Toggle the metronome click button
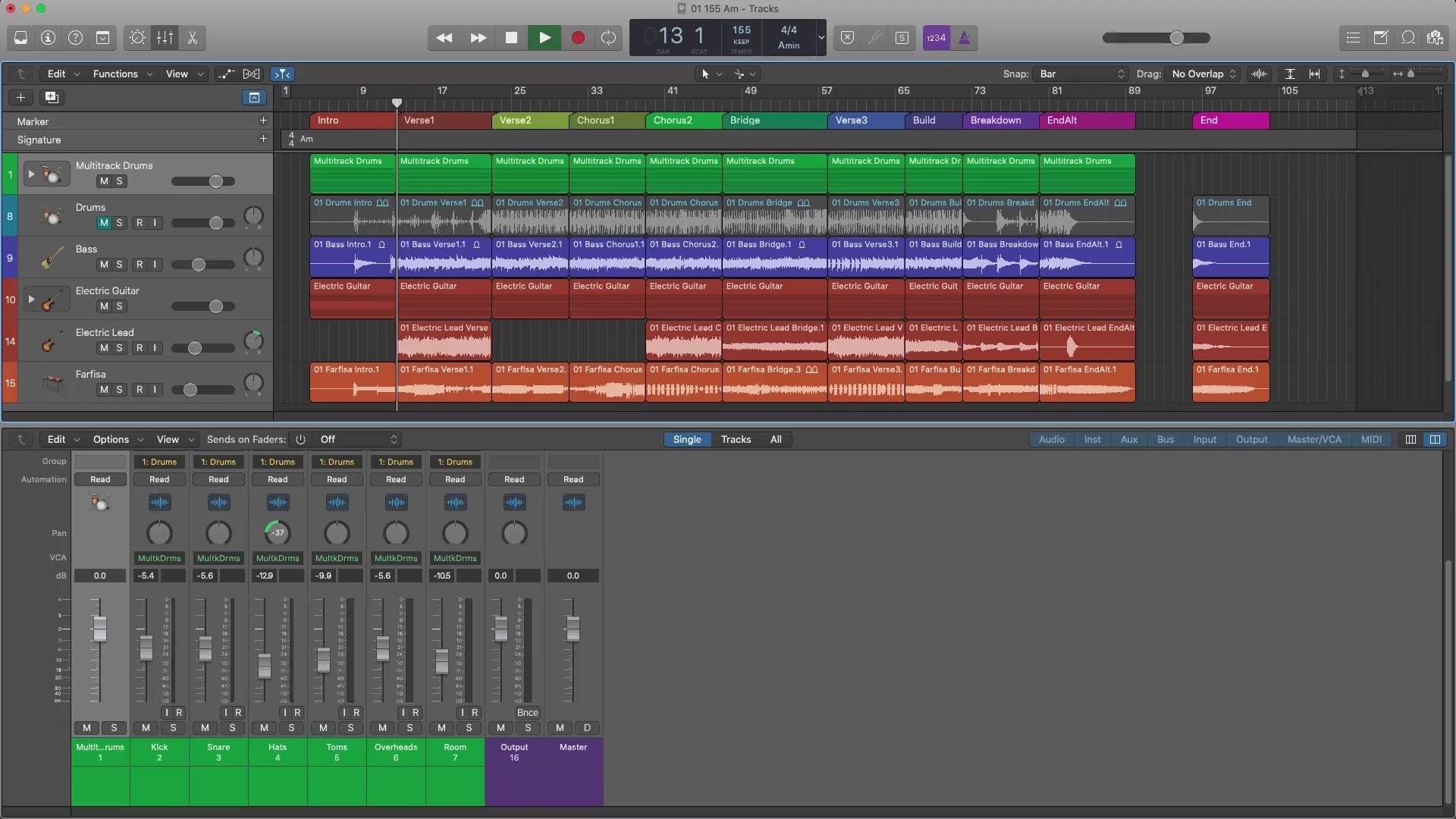The width and height of the screenshot is (1456, 819). coord(964,38)
